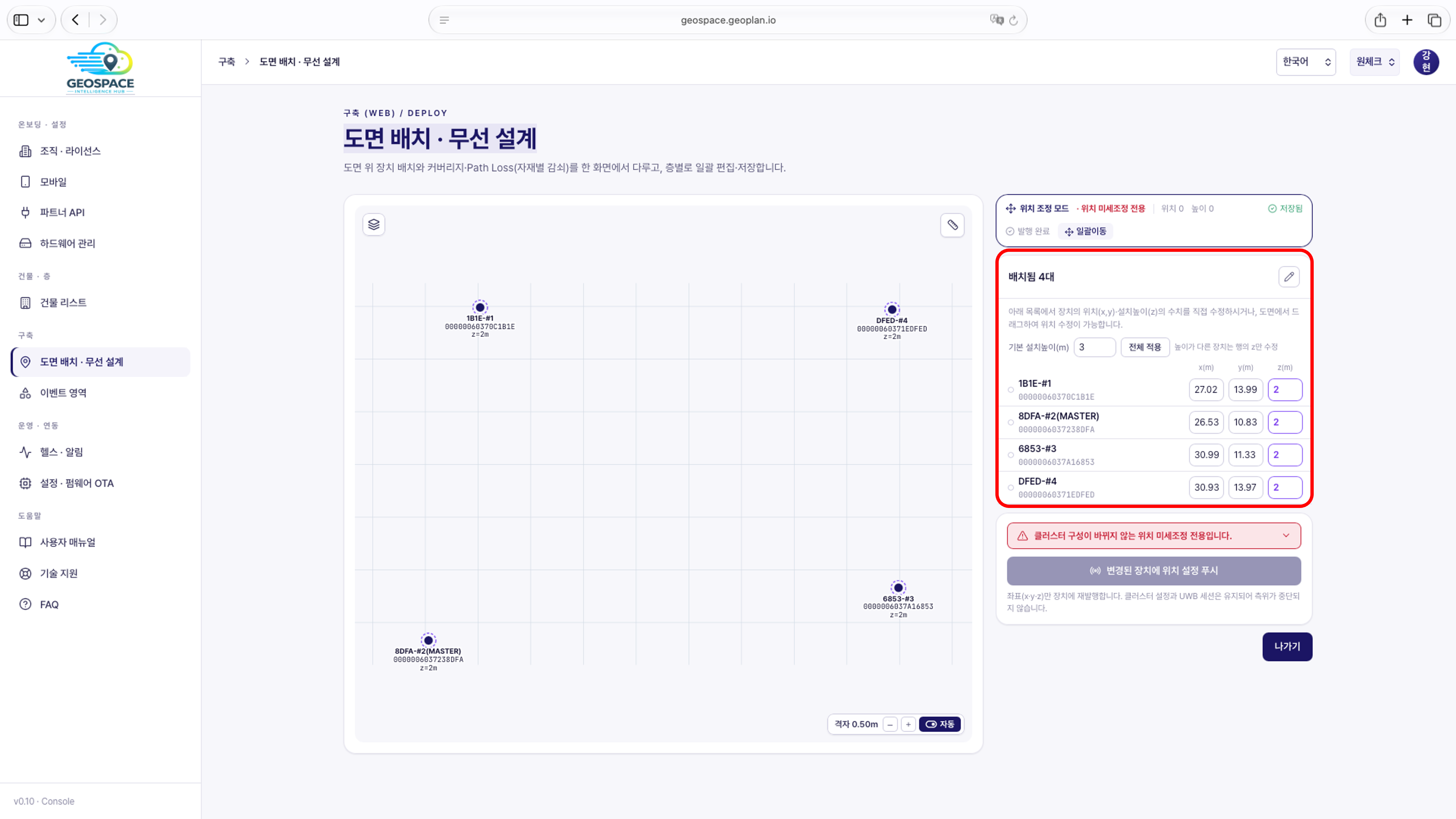Click the pencil edit icon beside 배치됨 4대
This screenshot has height=819, width=1456.
pyautogui.click(x=1289, y=277)
